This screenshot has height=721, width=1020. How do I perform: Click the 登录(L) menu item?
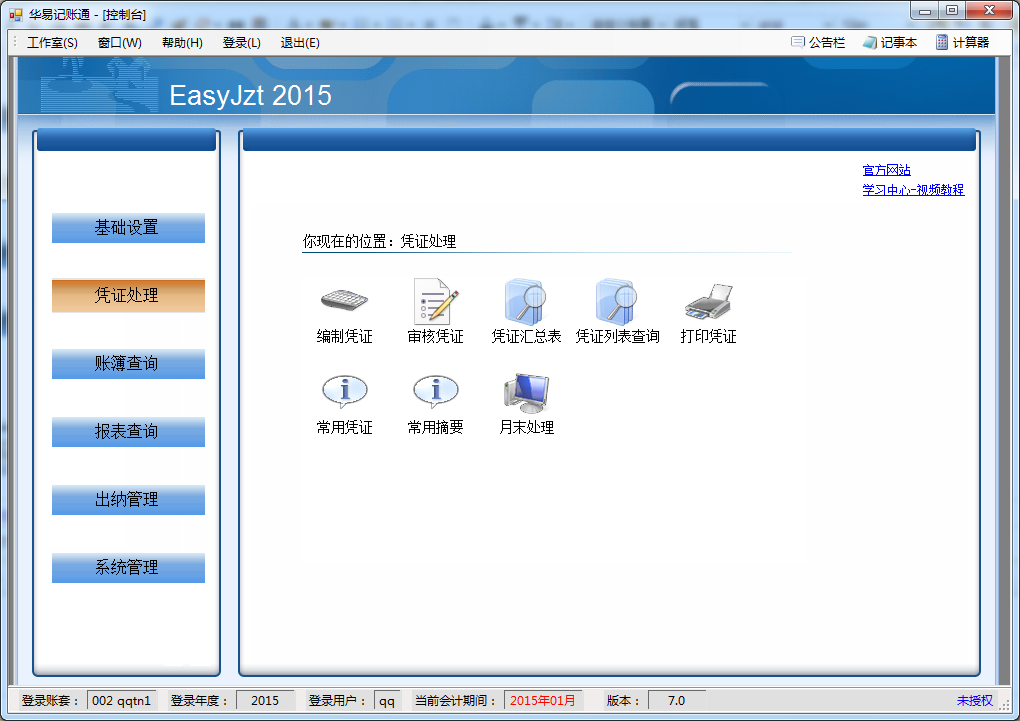click(x=241, y=43)
